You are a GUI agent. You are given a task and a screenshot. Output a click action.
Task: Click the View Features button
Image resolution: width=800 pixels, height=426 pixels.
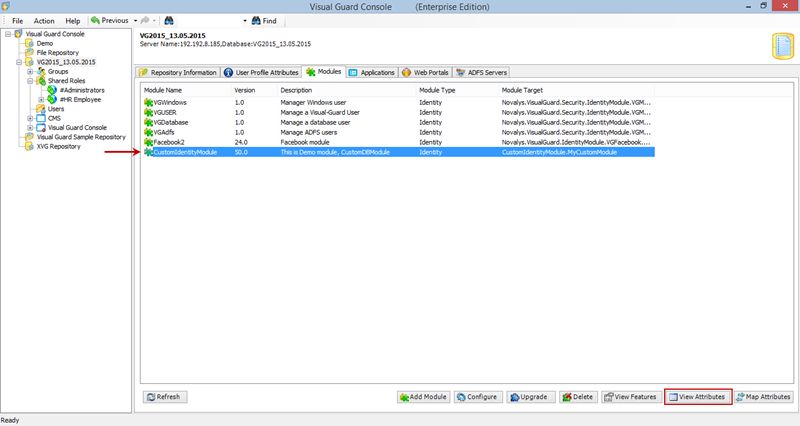[631, 397]
